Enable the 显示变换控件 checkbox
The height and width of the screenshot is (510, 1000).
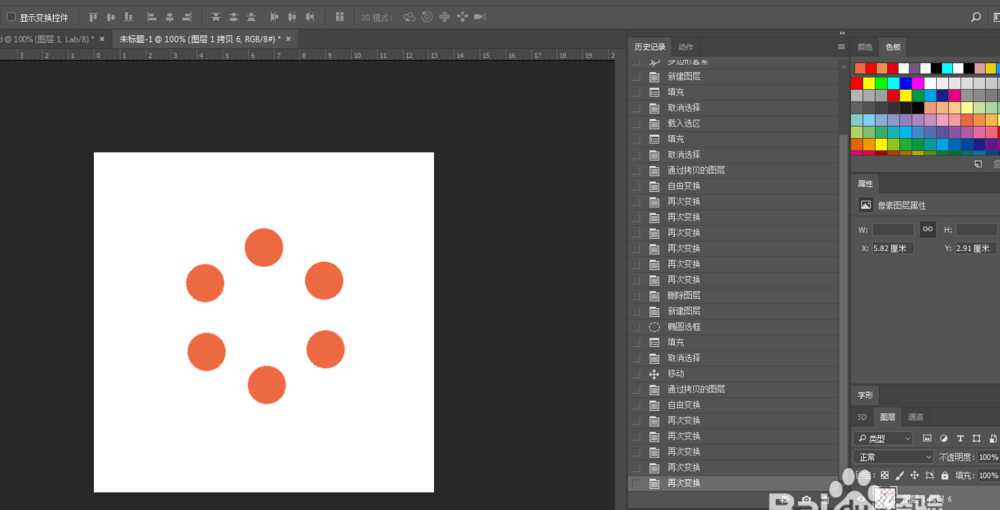(x=11, y=17)
